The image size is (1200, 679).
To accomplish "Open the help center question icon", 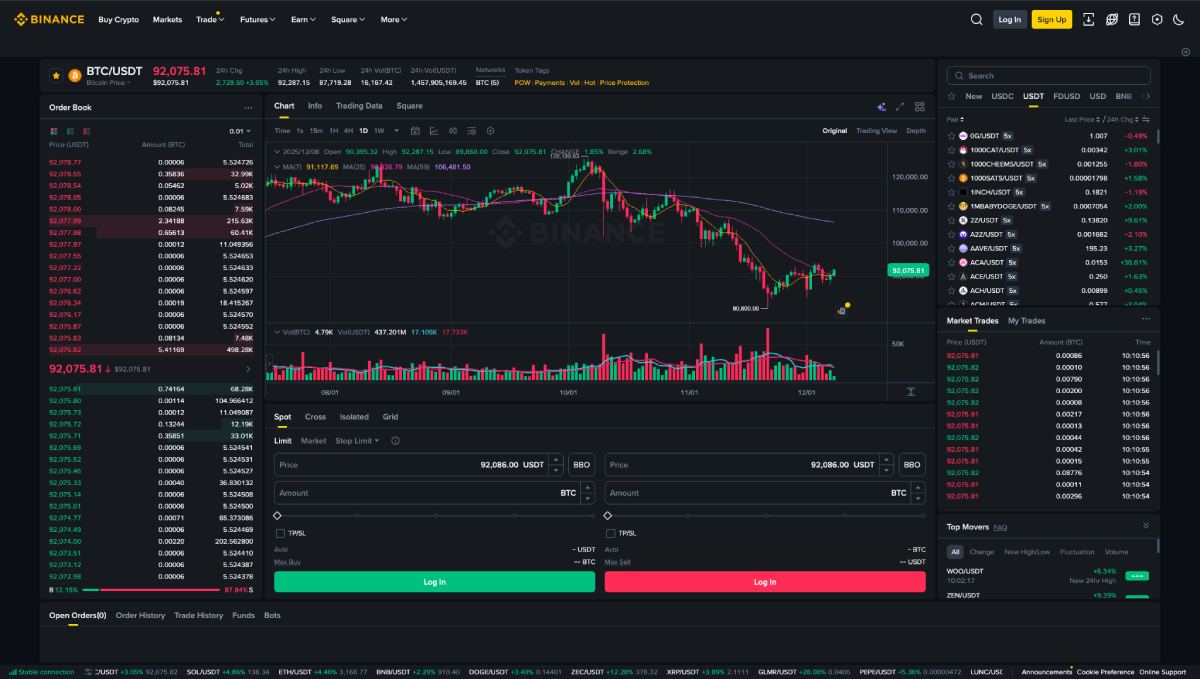I will [1134, 19].
